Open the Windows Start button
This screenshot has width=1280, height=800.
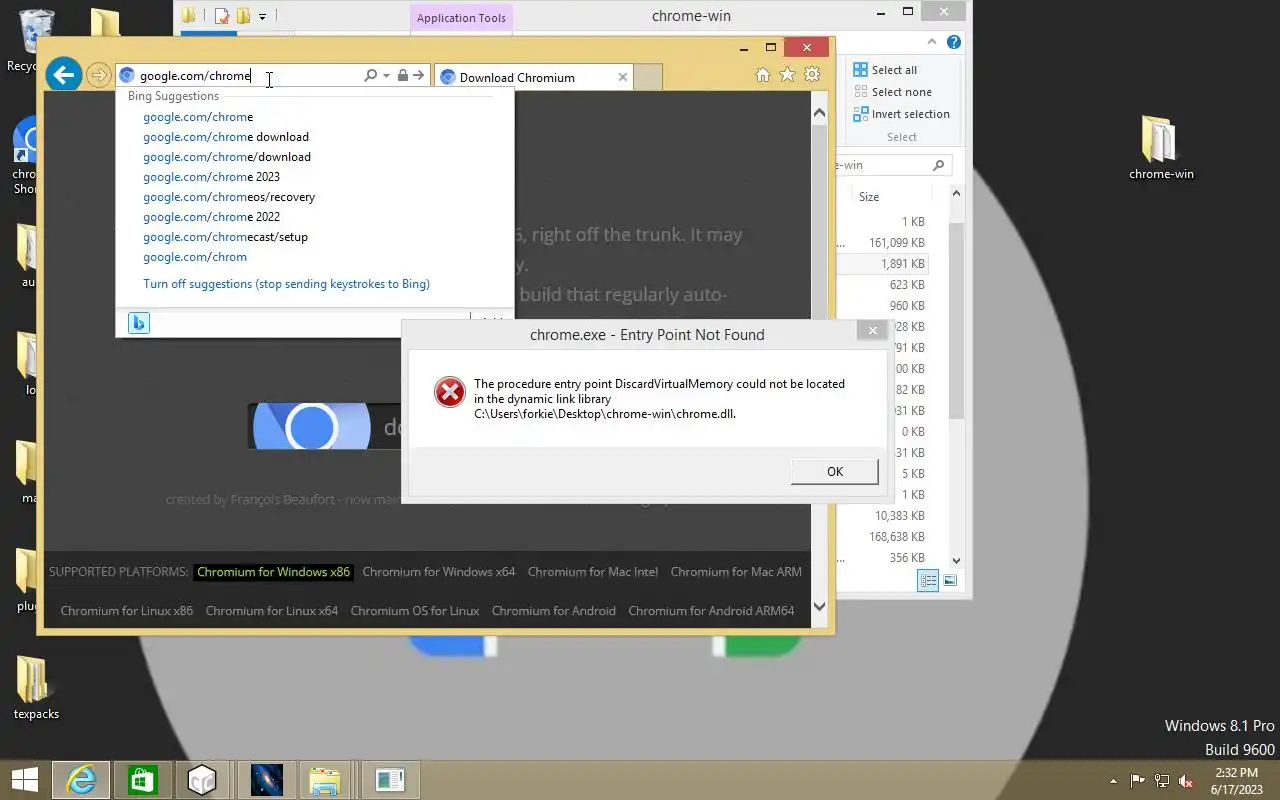[24, 780]
